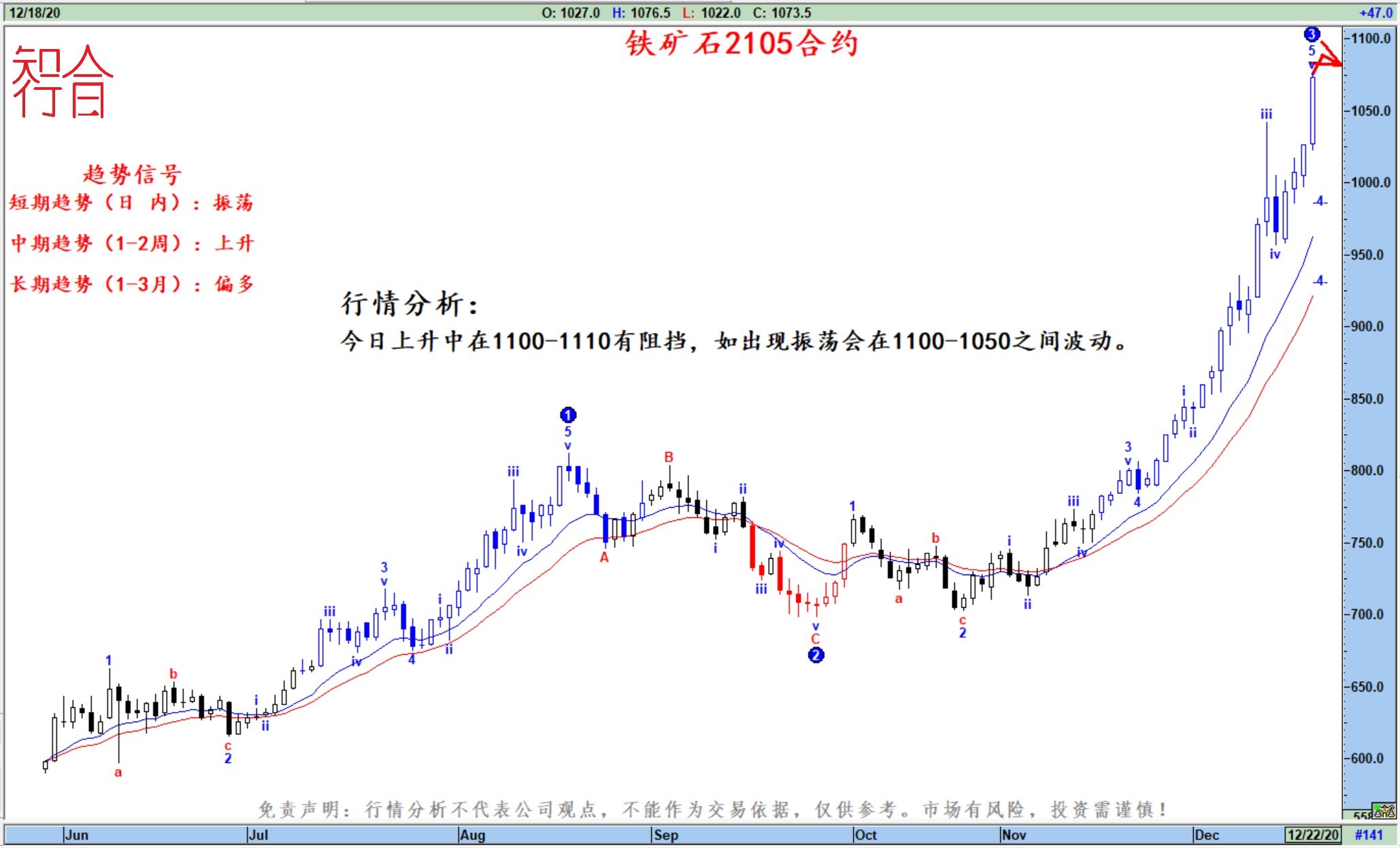Click the scale balance icon in the corner

1384,811
